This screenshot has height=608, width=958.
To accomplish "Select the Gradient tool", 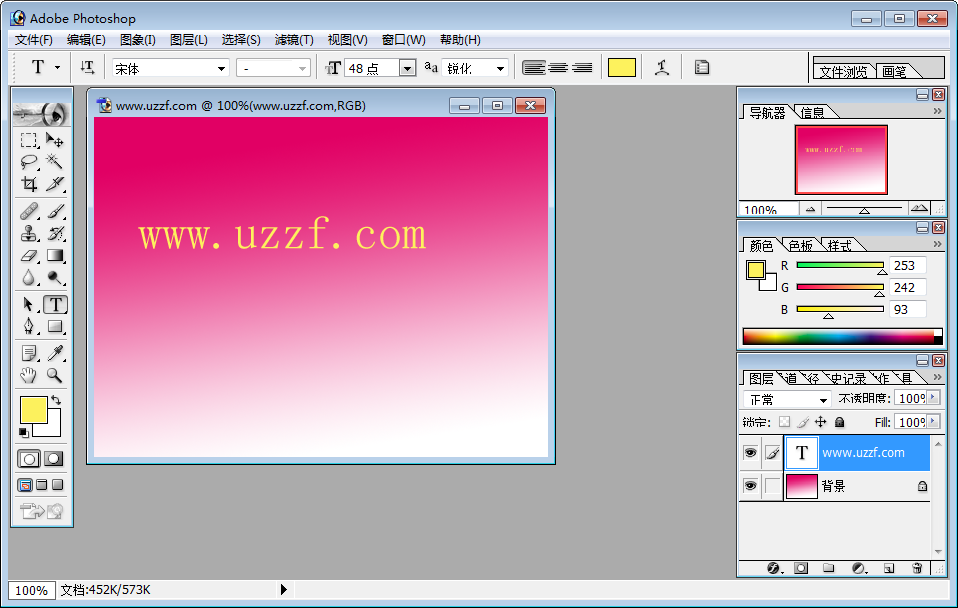I will [55, 255].
